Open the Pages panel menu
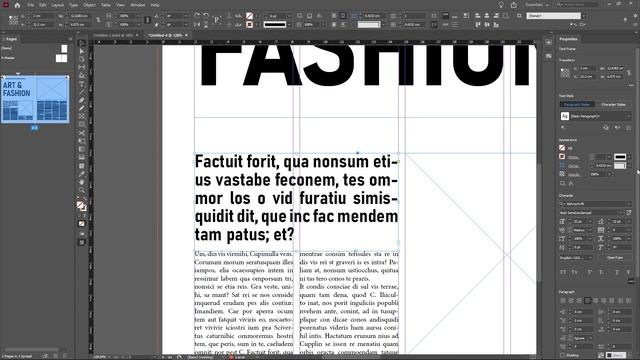640x360 pixels. (70, 39)
